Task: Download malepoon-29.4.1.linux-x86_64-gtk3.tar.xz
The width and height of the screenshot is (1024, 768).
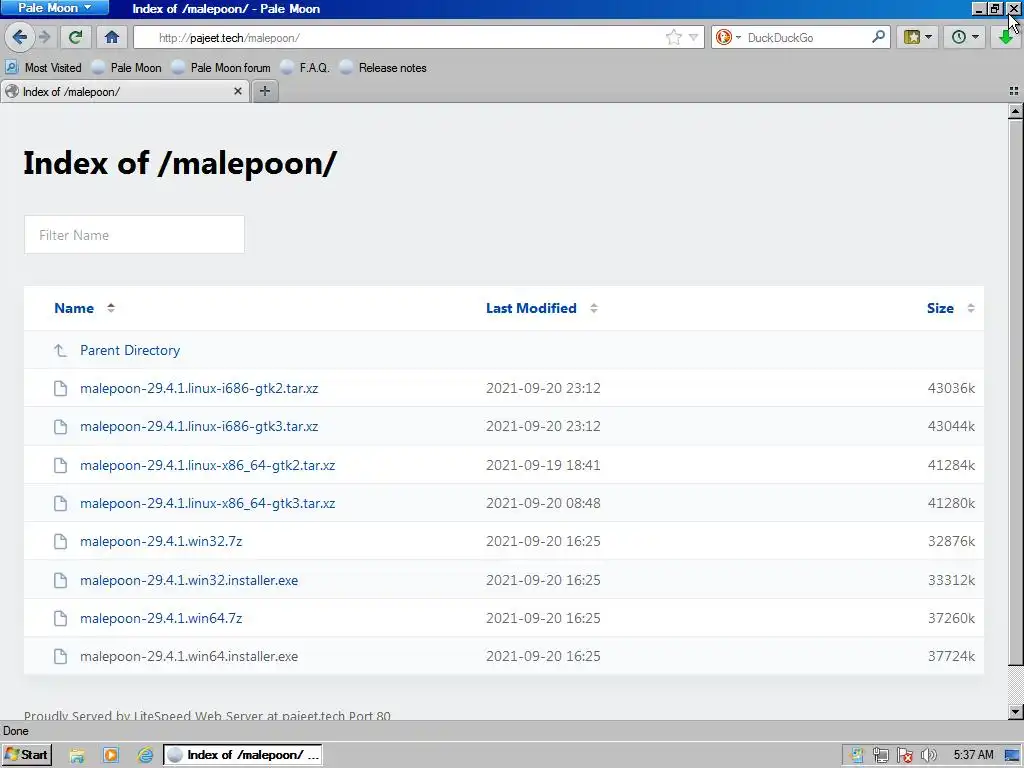Action: [x=208, y=503]
